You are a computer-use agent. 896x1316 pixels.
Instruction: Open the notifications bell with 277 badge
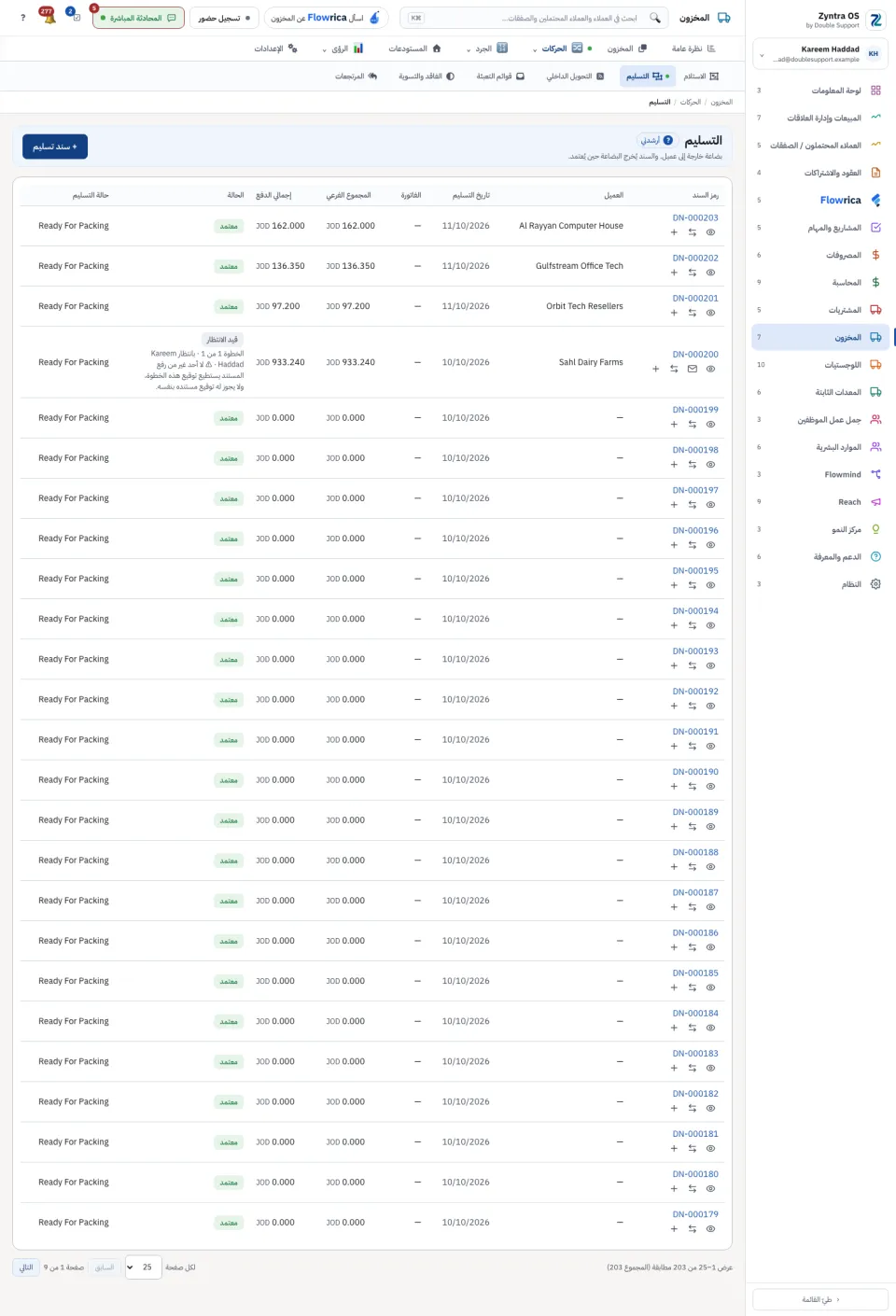pyautogui.click(x=48, y=17)
